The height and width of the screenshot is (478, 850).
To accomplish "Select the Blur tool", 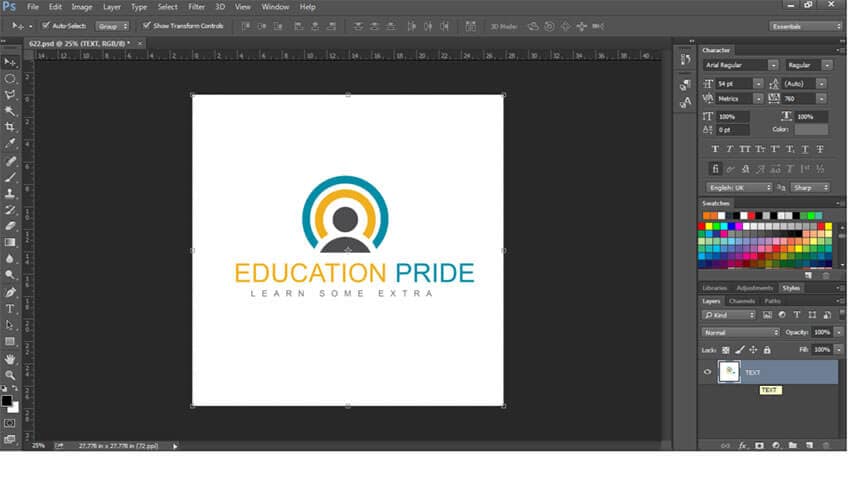I will coord(10,259).
